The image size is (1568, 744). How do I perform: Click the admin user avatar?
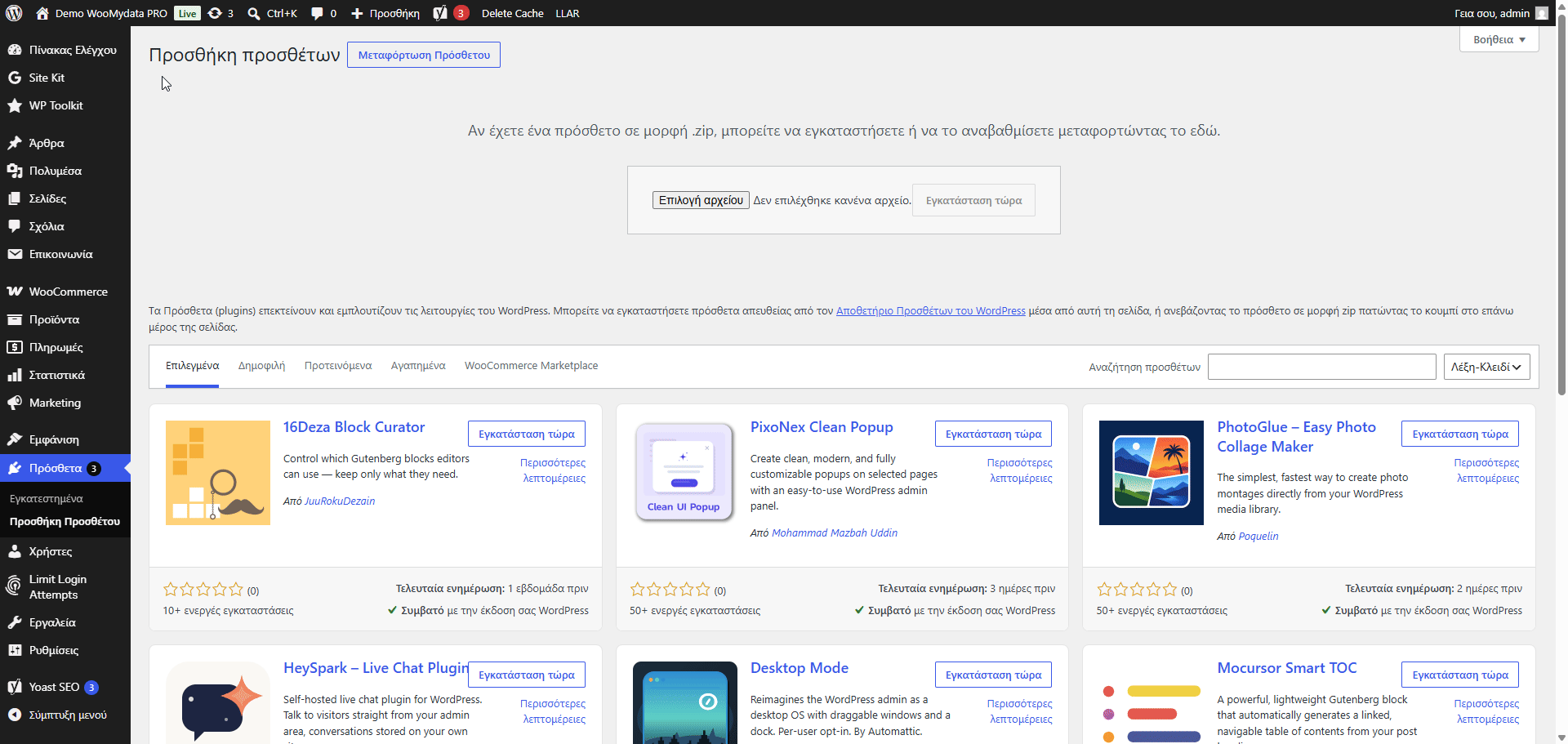pyautogui.click(x=1542, y=13)
